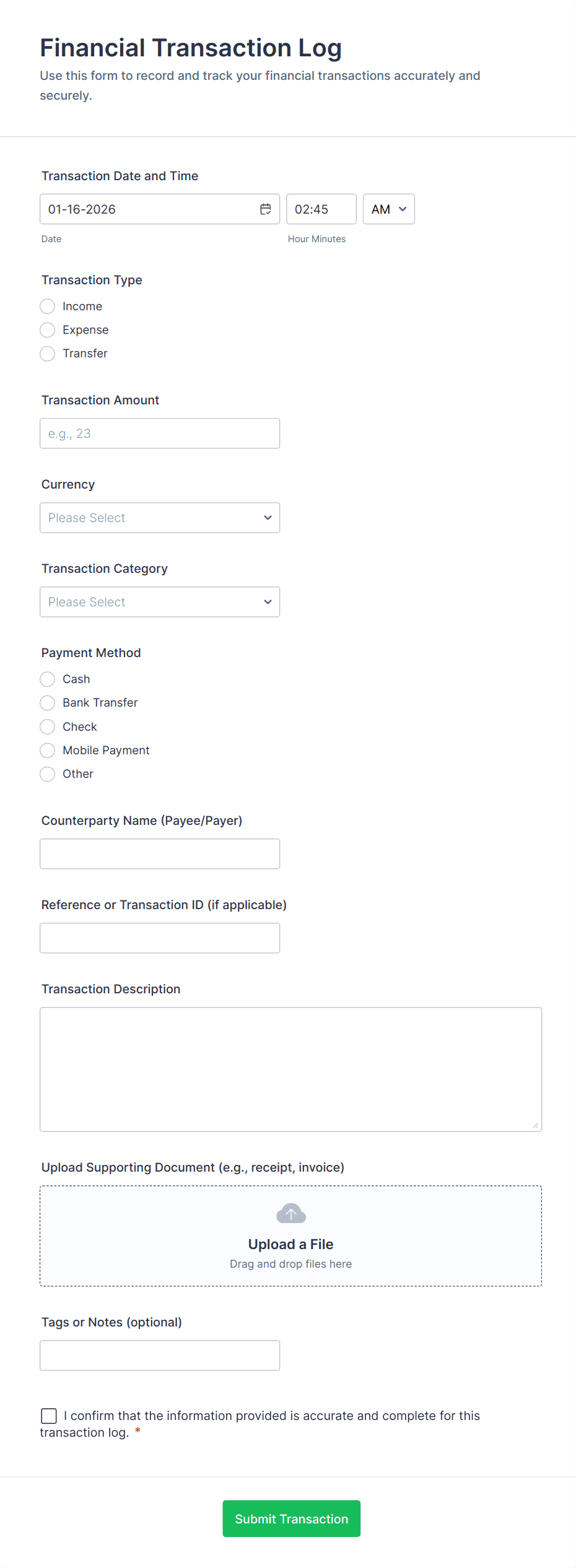This screenshot has width=576, height=1568.
Task: Click the Transaction Amount input field
Action: coord(159,433)
